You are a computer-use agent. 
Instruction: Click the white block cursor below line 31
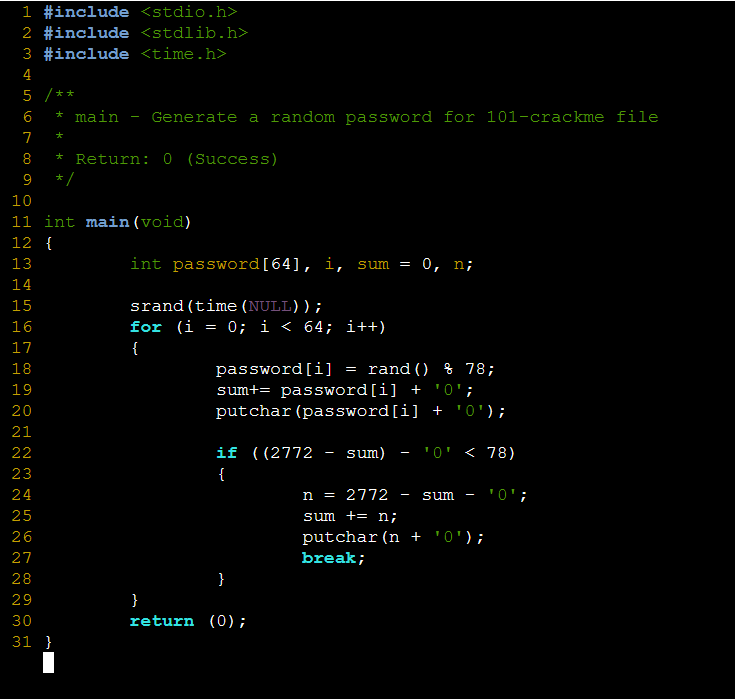click(x=48, y=662)
